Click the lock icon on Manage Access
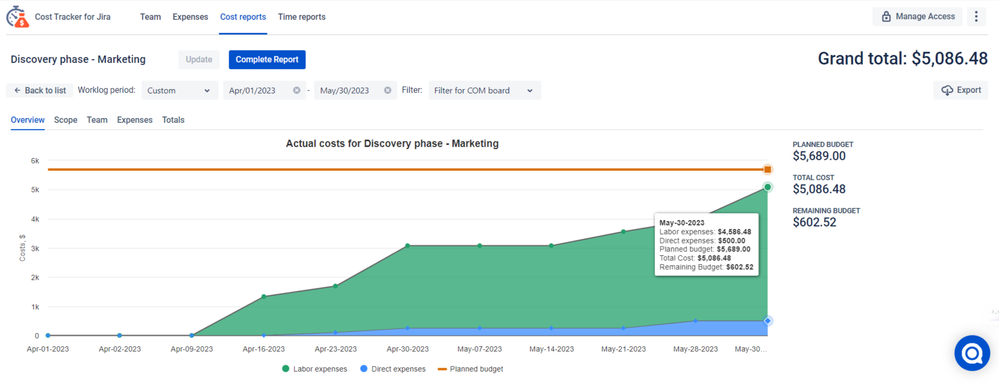Viewport: 999px width, 391px height. pos(886,17)
